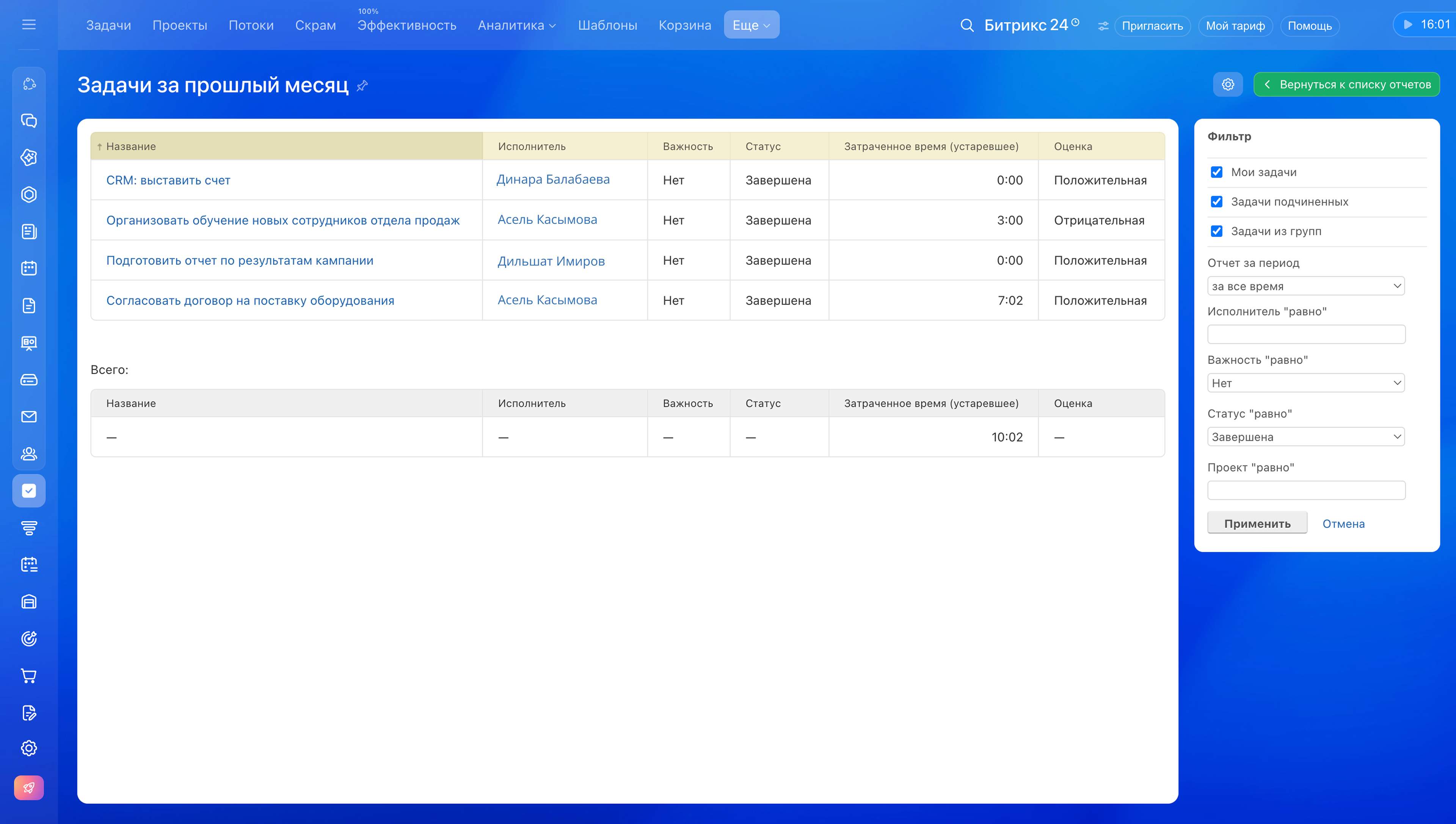Expand the Еще menu dropdown
Viewport: 1456px width, 824px height.
(x=751, y=25)
